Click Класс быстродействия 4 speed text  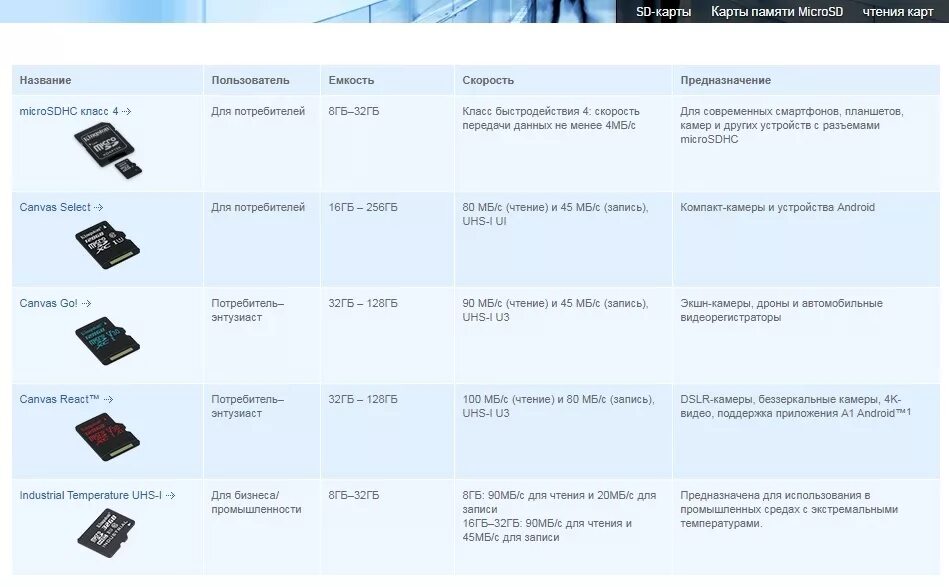click(551, 118)
